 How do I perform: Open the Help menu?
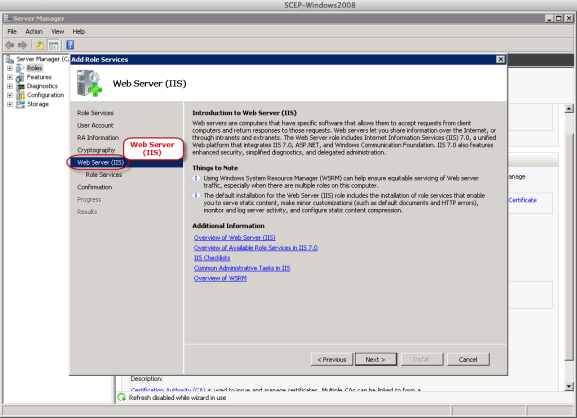point(78,32)
